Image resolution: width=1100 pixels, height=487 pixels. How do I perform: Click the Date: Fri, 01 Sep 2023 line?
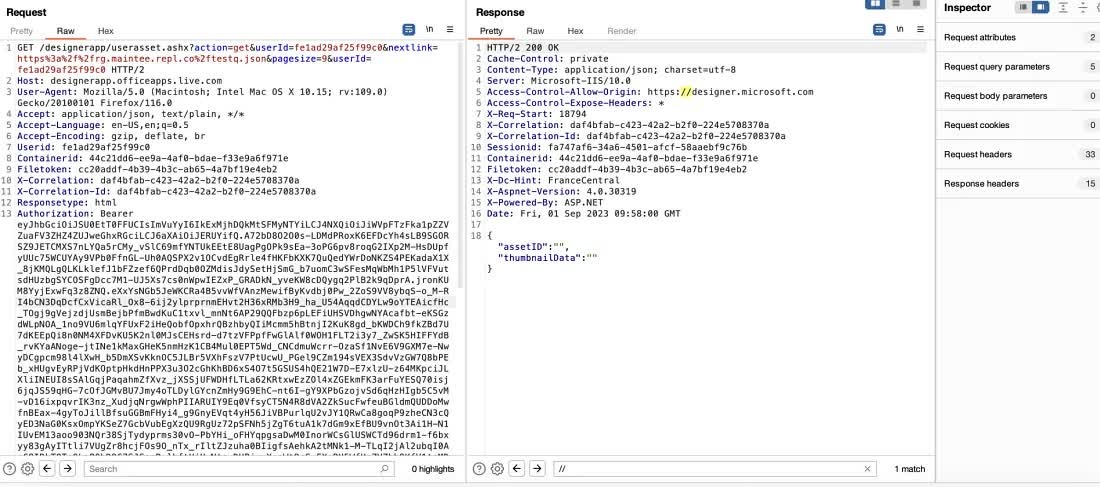click(x=583, y=213)
